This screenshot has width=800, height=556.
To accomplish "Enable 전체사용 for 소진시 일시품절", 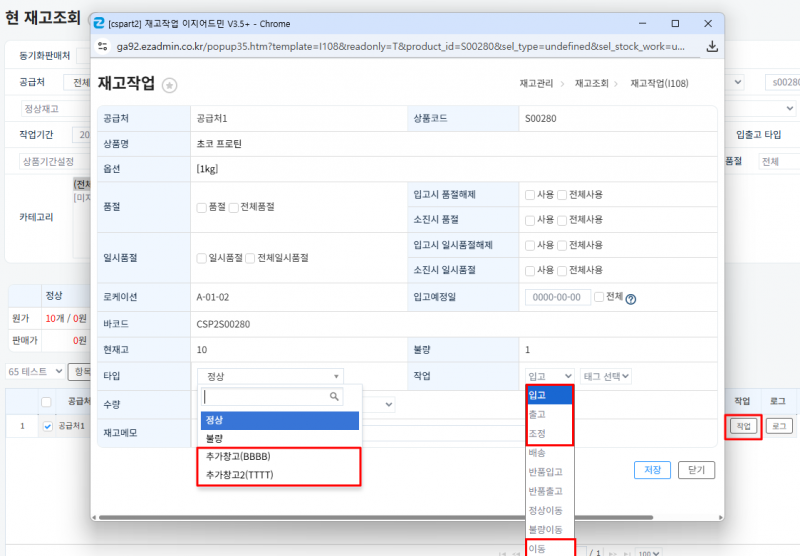I will 562,271.
